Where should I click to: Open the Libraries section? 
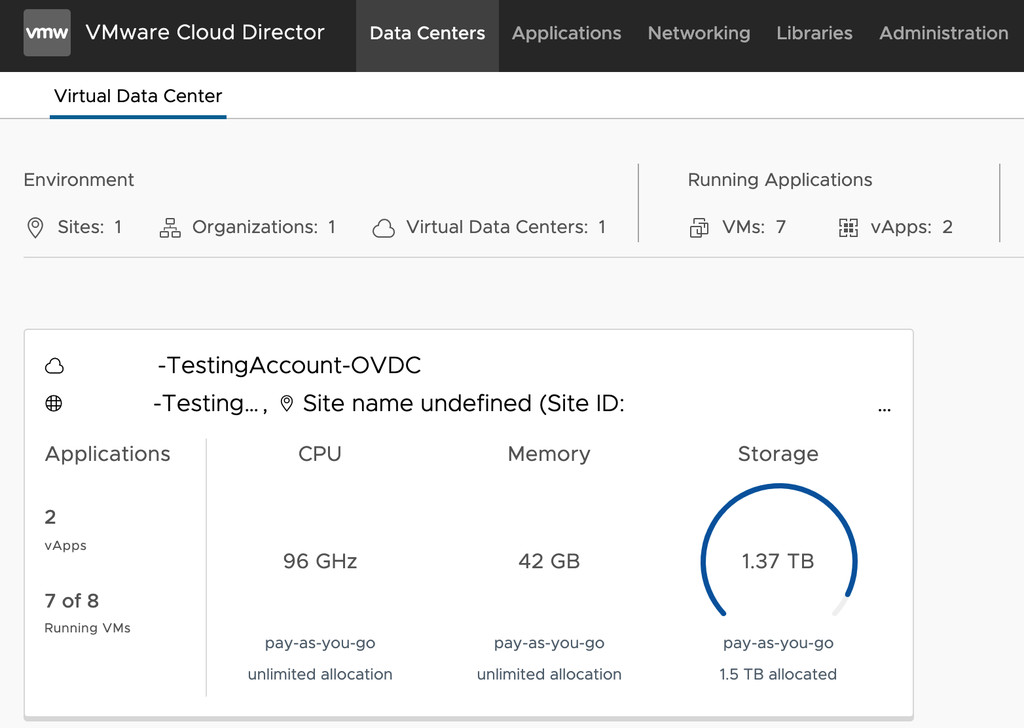[x=814, y=33]
